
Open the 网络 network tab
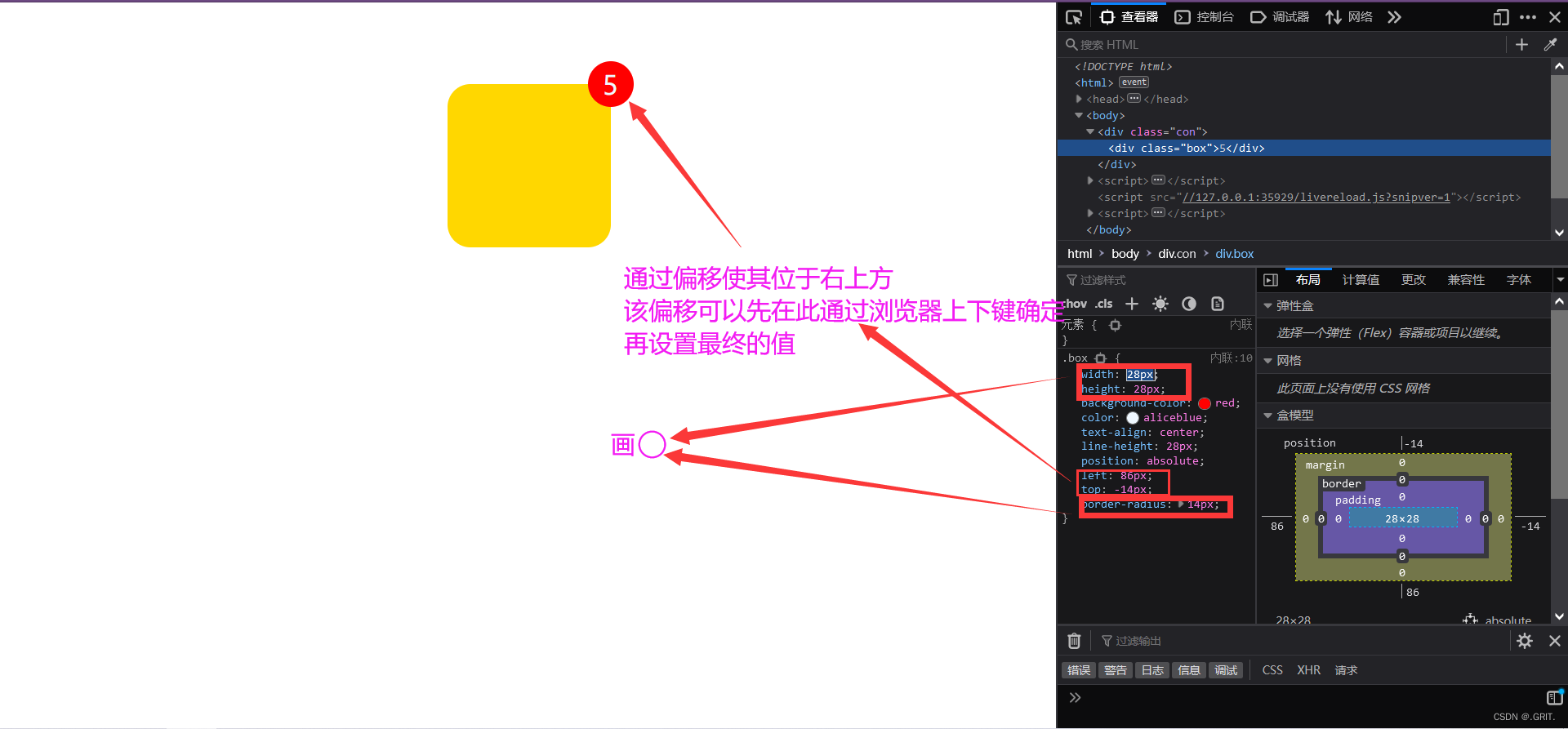click(x=1349, y=17)
